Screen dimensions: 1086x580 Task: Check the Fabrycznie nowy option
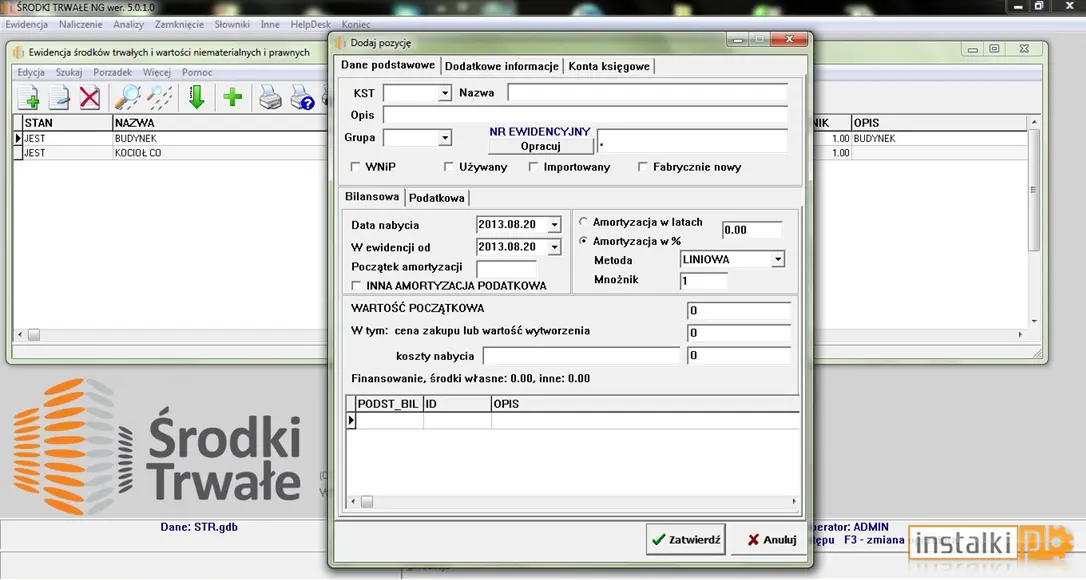click(643, 166)
